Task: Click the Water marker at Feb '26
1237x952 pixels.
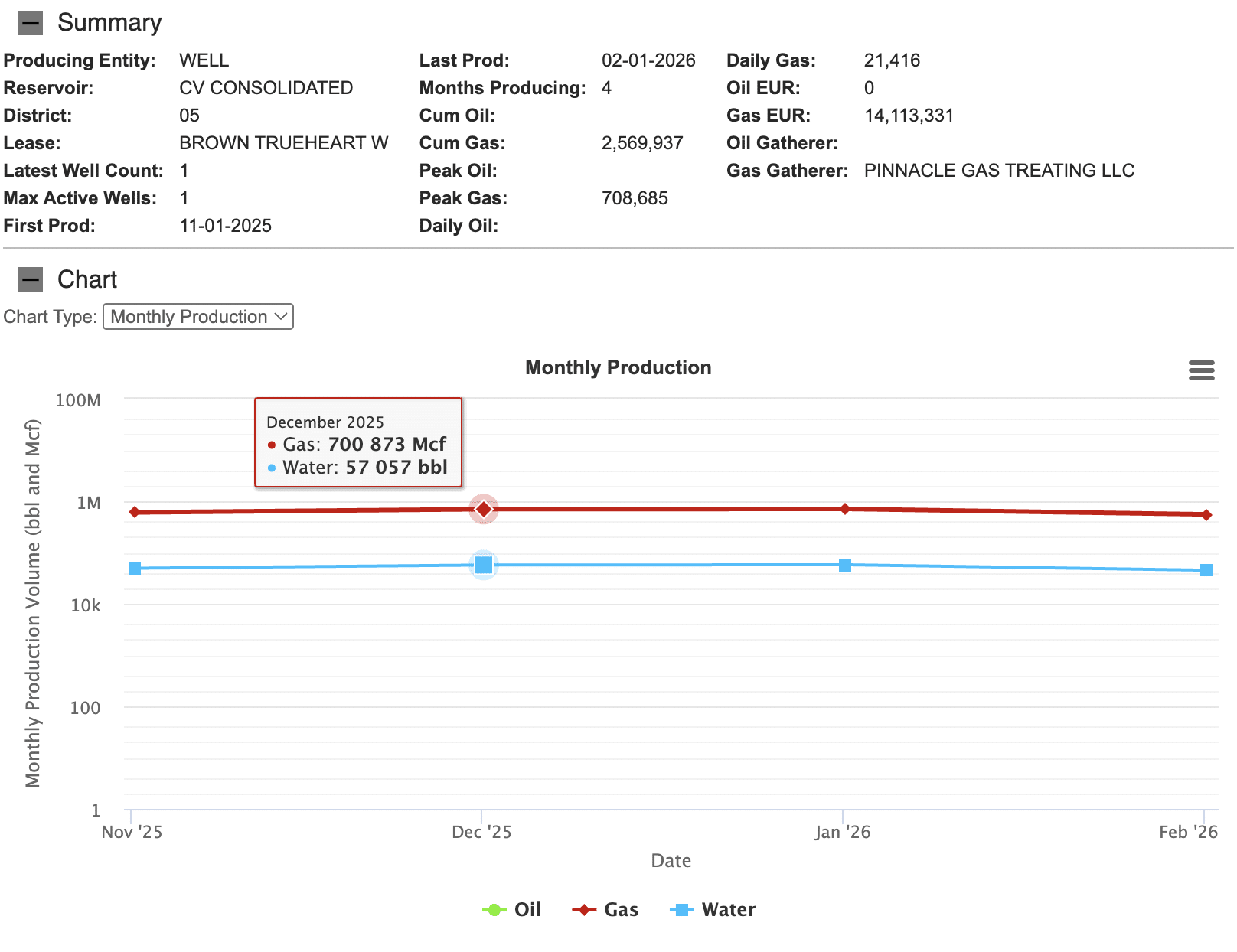Action: 1206,570
